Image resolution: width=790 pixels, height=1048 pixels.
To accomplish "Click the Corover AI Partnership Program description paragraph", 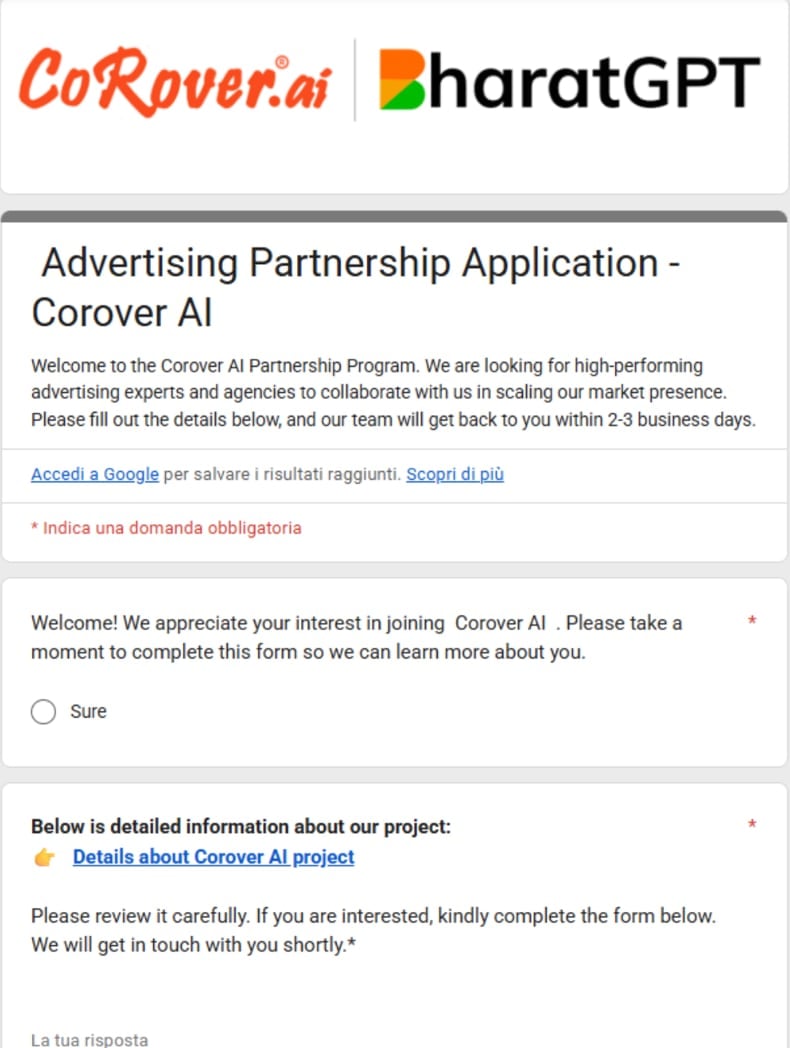I will 392,392.
